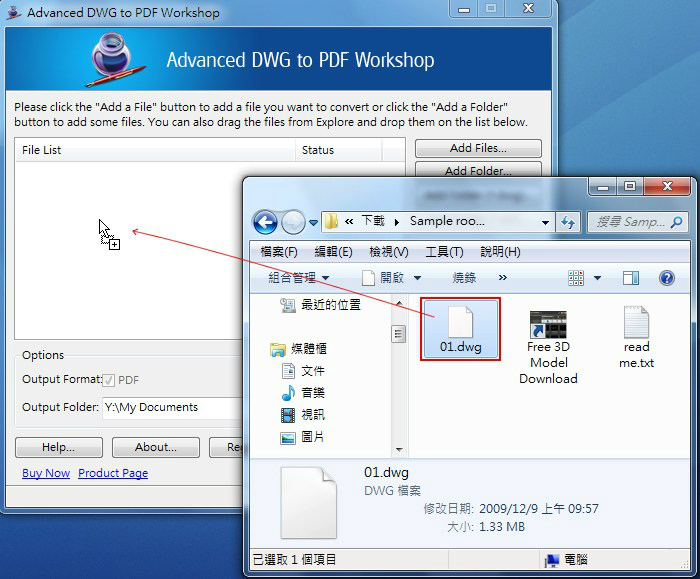
Task: Close the Advanced DWG to PDF Workshop window
Action: 529,8
